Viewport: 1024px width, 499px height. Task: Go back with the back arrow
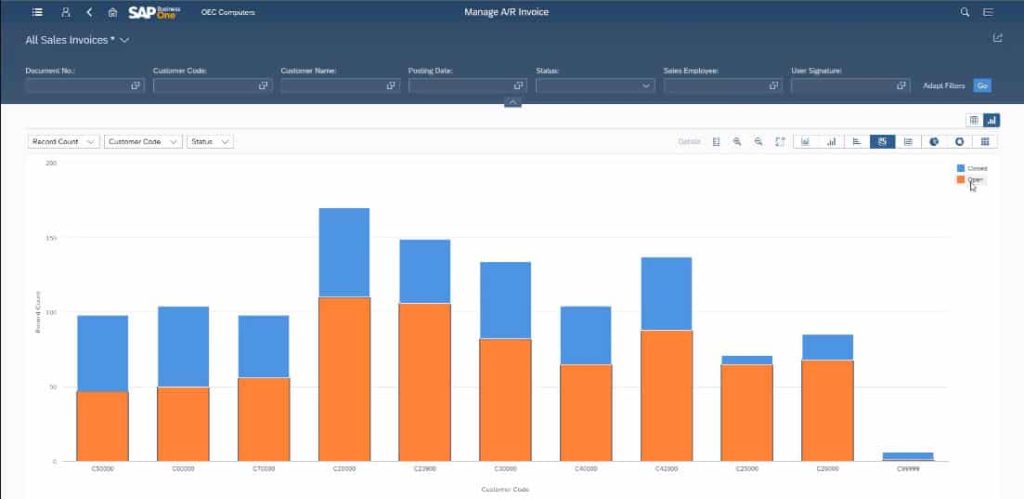click(x=89, y=12)
